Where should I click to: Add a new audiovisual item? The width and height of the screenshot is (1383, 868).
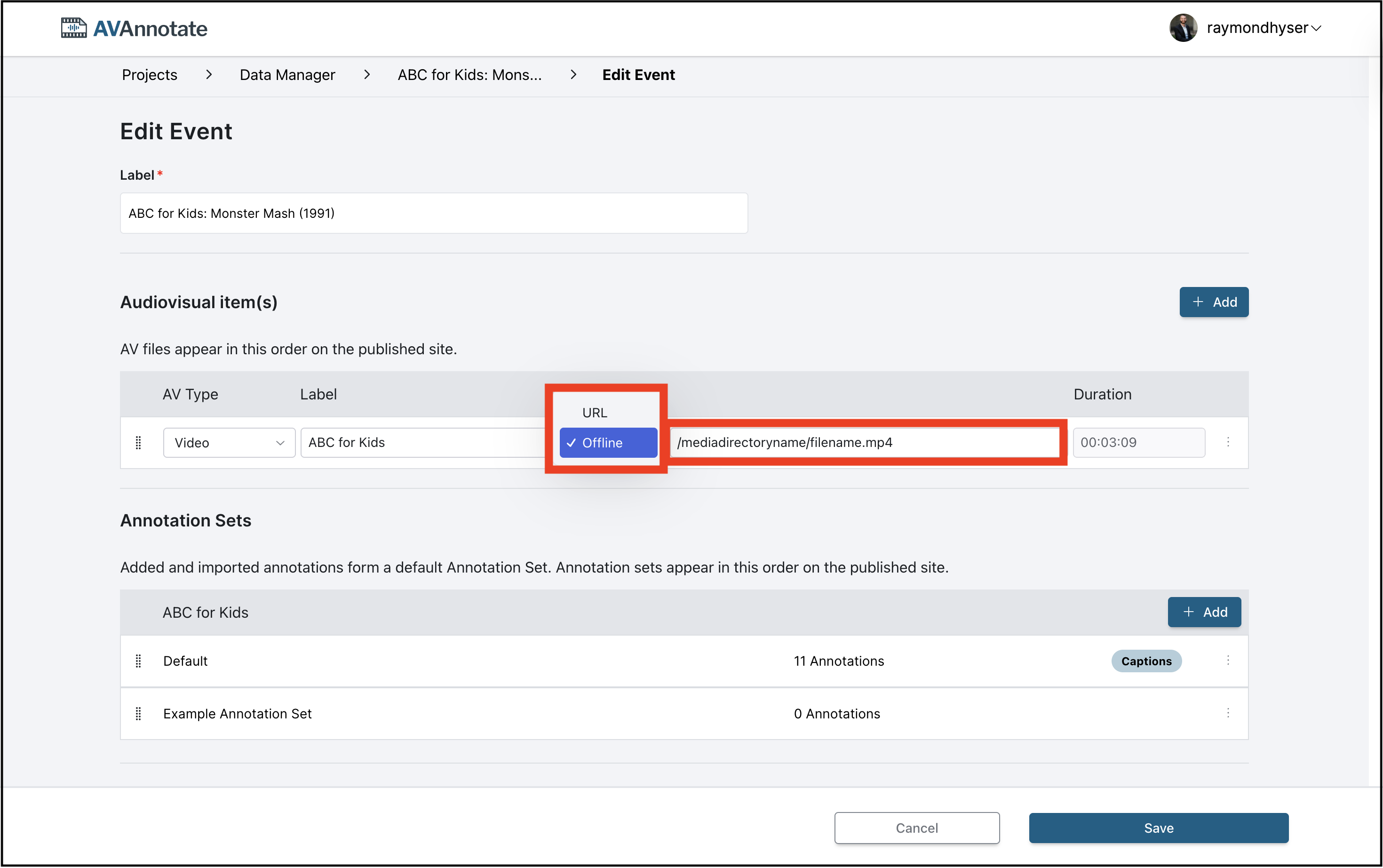click(x=1214, y=302)
